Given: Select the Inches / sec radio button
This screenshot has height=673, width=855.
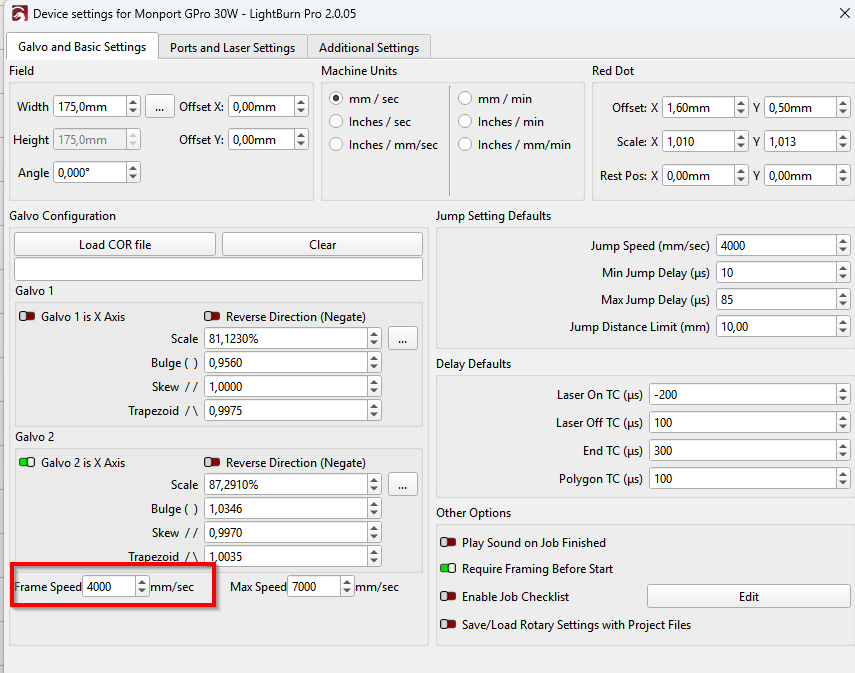Looking at the screenshot, I should click(x=337, y=122).
